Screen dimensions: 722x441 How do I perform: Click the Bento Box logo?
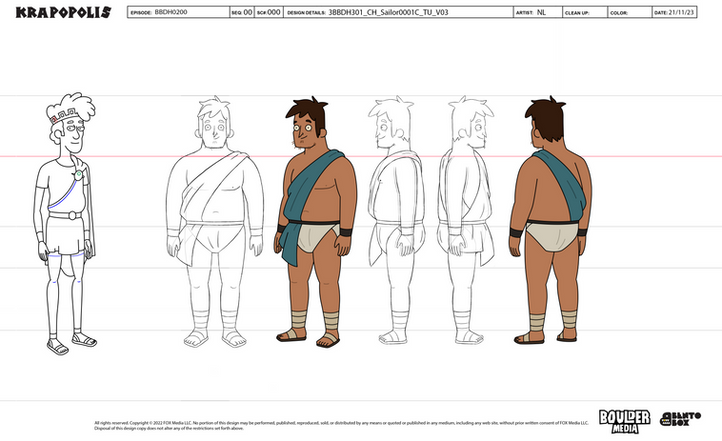680,419
